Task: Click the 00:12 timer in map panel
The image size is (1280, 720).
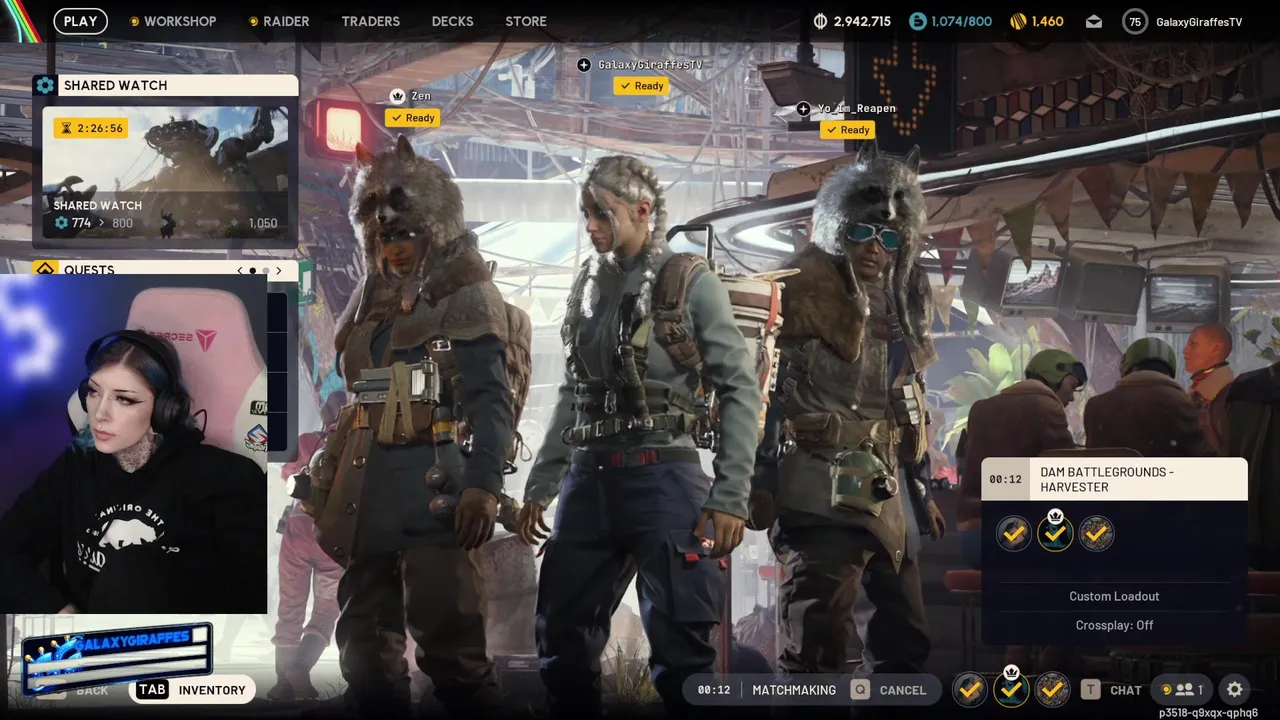Action: coord(1006,479)
